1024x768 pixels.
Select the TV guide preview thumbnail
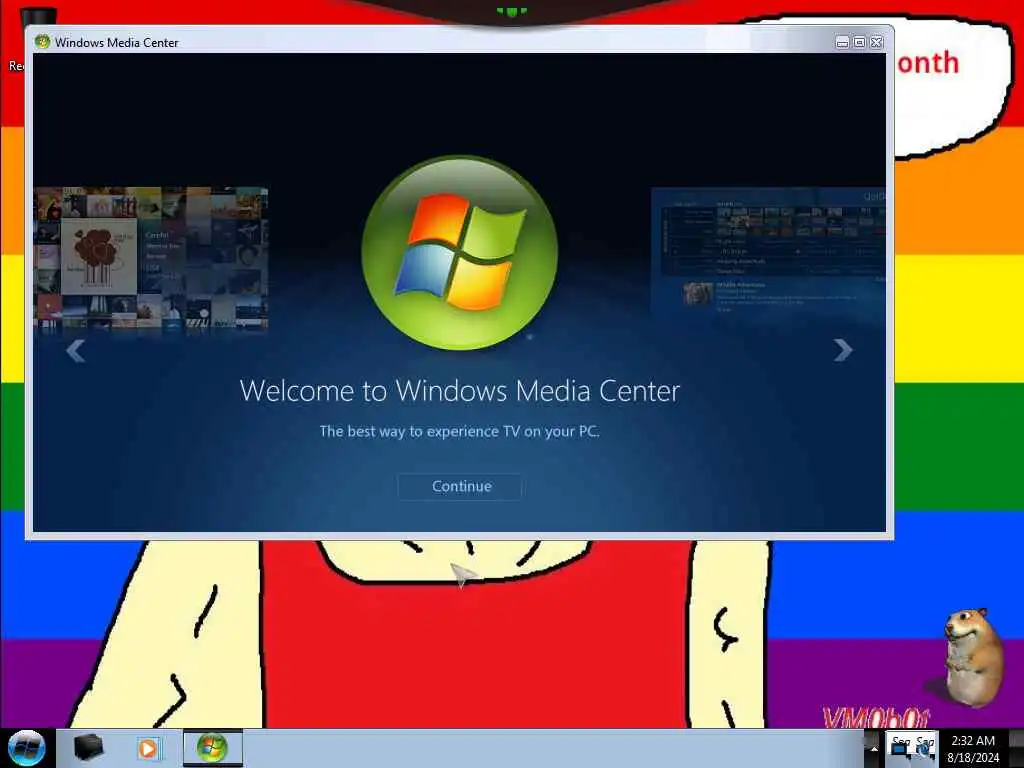[x=768, y=252]
